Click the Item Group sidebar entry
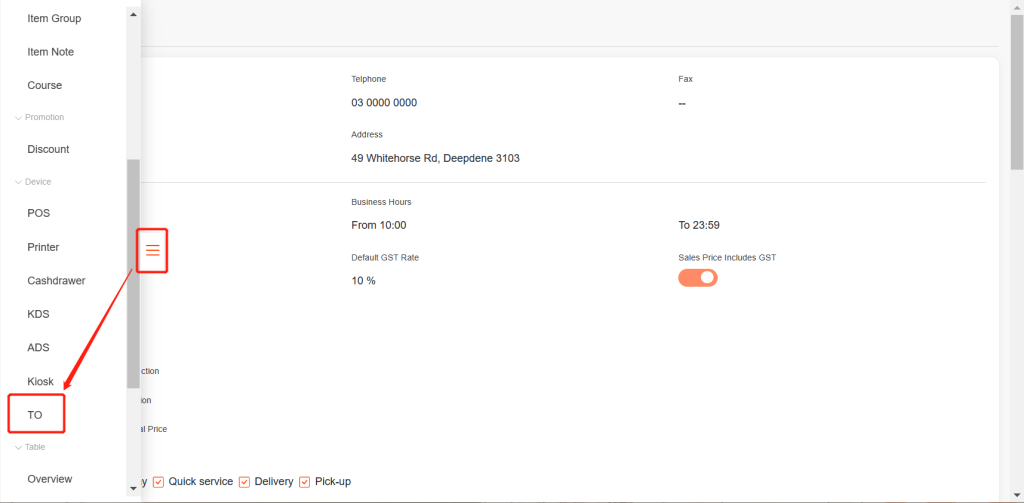This screenshot has width=1024, height=503. 54,18
